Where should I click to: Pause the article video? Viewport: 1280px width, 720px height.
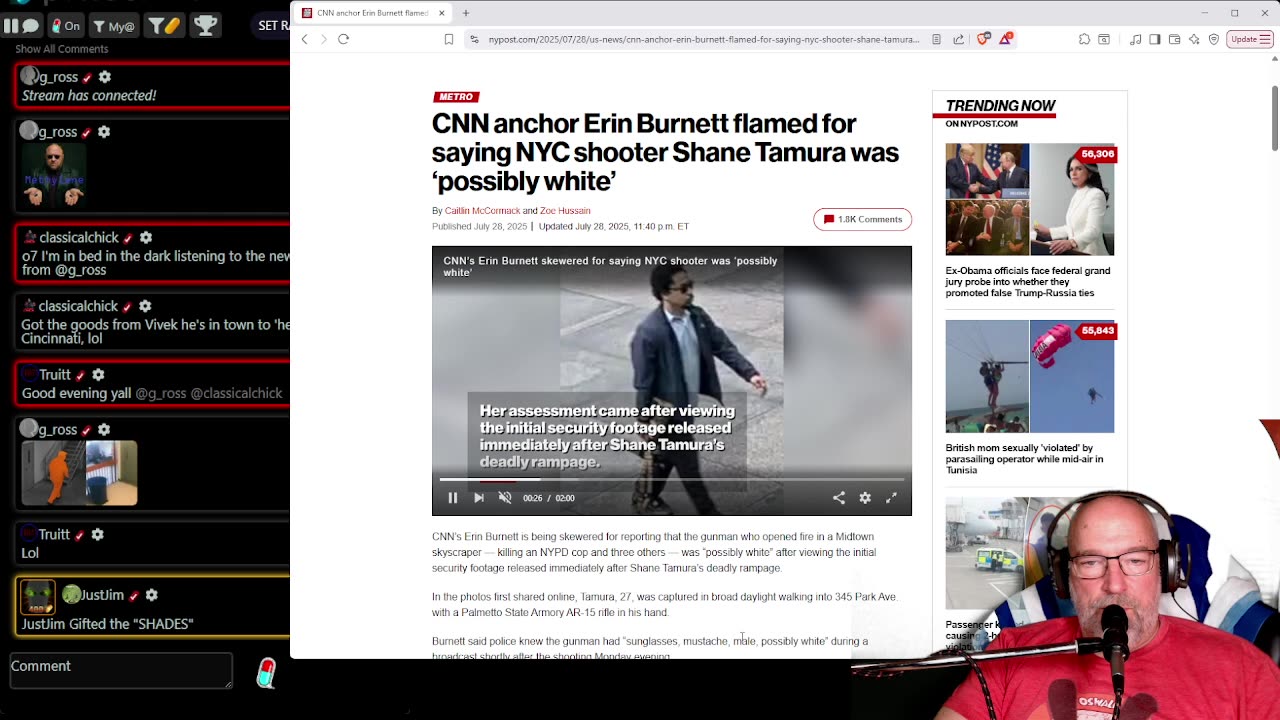coord(452,498)
